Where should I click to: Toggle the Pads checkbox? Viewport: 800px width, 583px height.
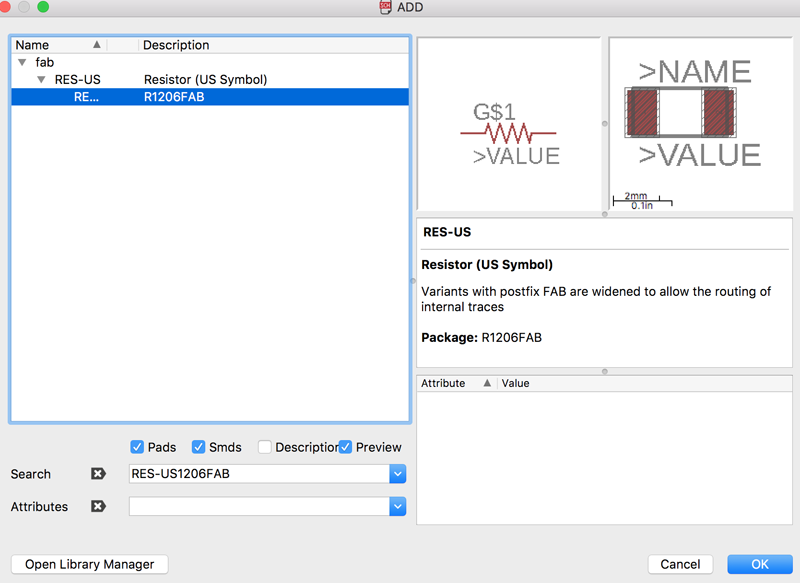137,447
